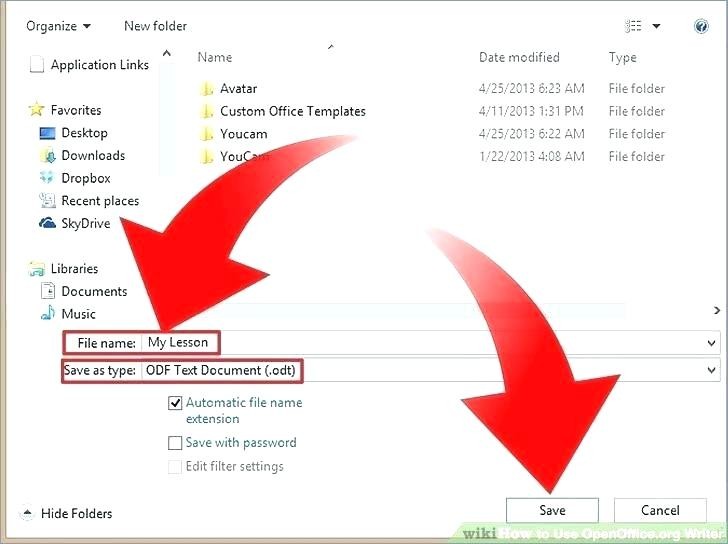Screen dimensions: 728x544
Task: Check the Edit filter settings box
Action: coord(175,467)
